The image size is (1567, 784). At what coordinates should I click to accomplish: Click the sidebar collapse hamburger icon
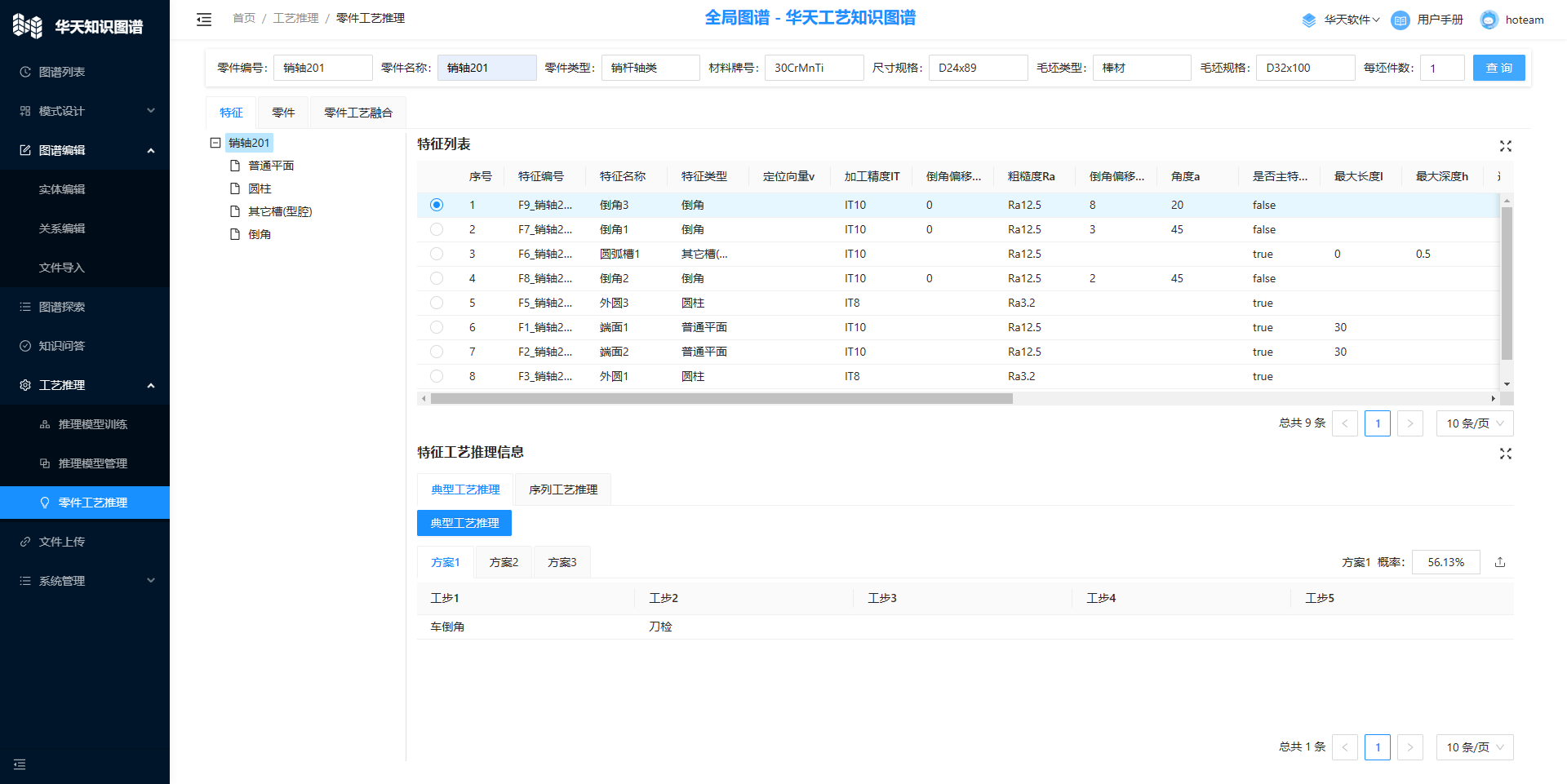(204, 20)
